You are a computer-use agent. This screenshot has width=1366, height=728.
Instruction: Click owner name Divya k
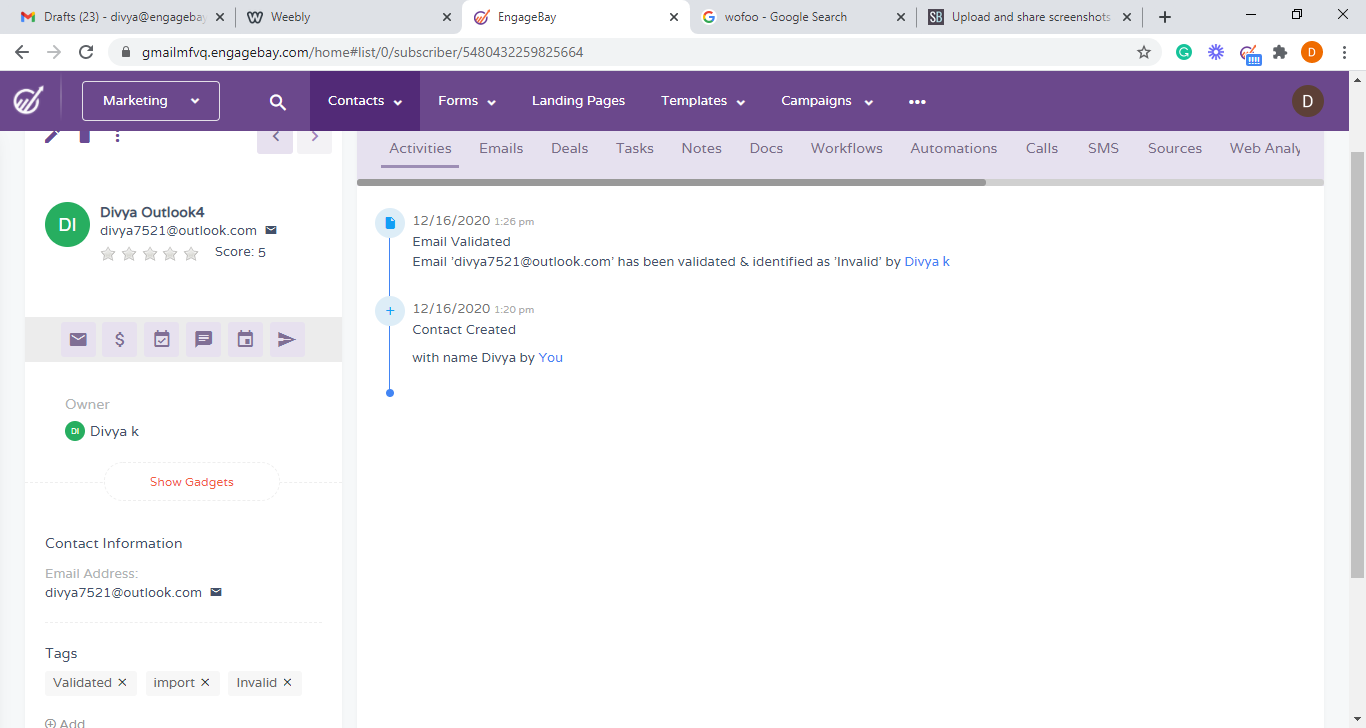coord(114,431)
